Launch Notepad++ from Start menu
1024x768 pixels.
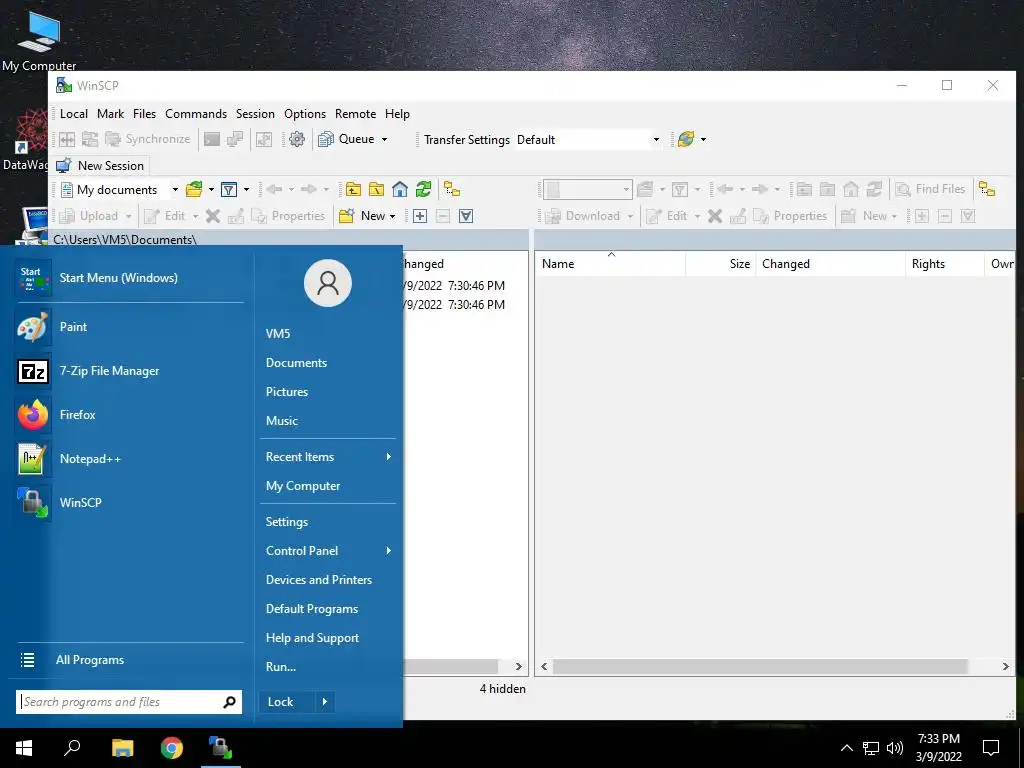[129, 458]
